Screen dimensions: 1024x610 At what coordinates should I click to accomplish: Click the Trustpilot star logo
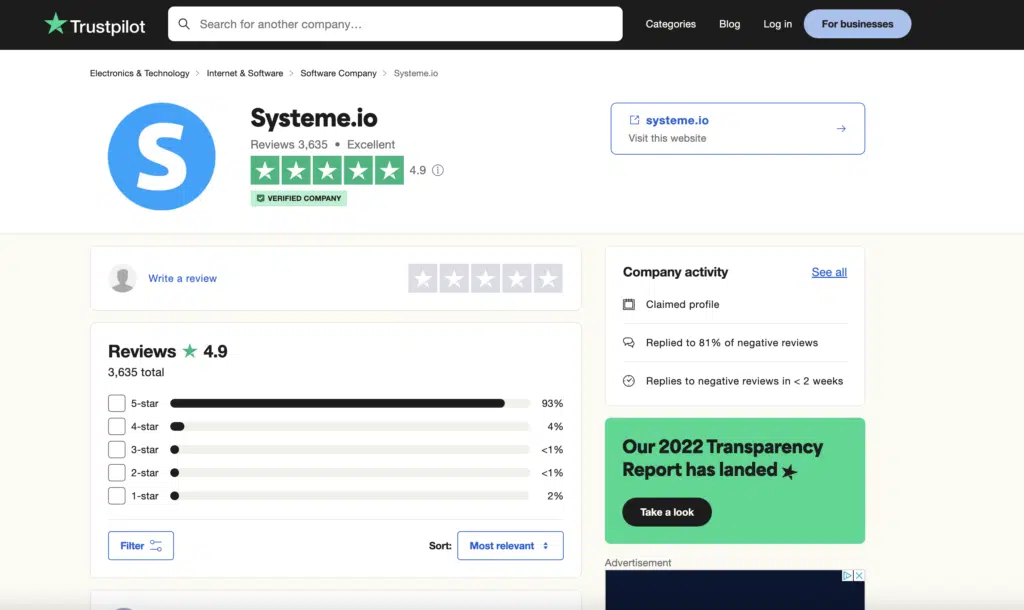[55, 24]
